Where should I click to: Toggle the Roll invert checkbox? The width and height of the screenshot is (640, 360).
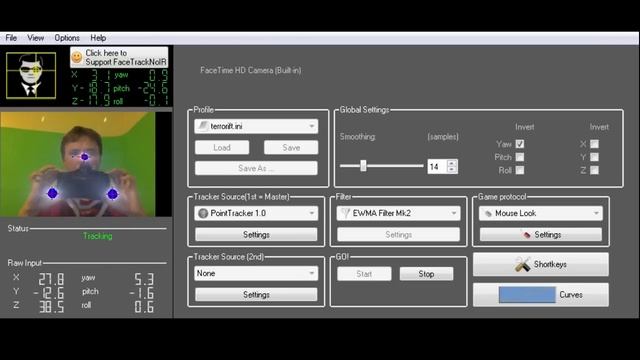click(x=520, y=170)
